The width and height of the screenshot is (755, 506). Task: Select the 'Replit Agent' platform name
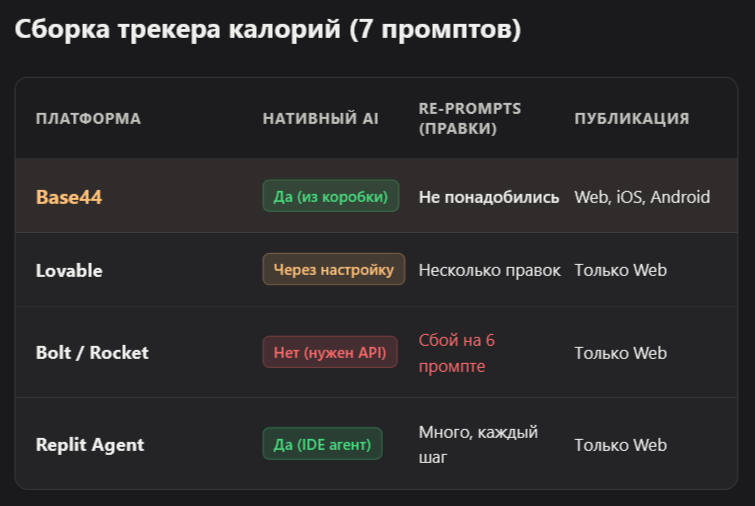(x=90, y=445)
